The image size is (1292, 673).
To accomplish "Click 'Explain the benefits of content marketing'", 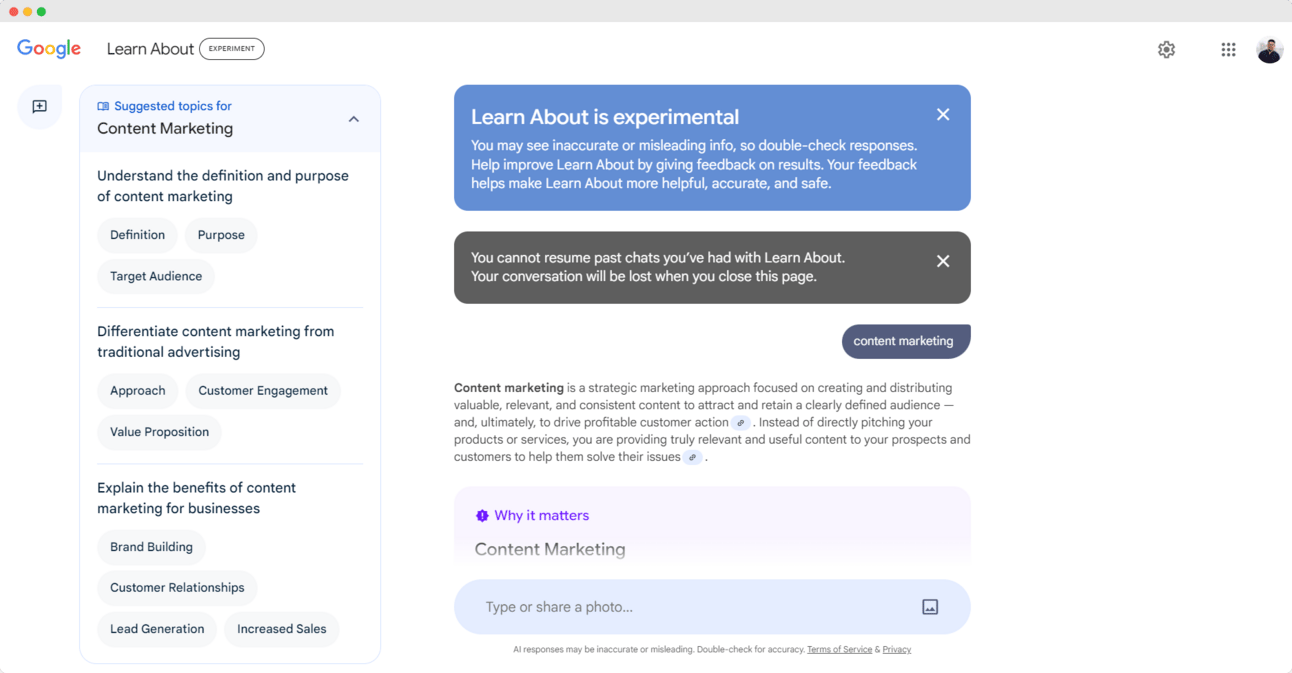I will coord(197,498).
